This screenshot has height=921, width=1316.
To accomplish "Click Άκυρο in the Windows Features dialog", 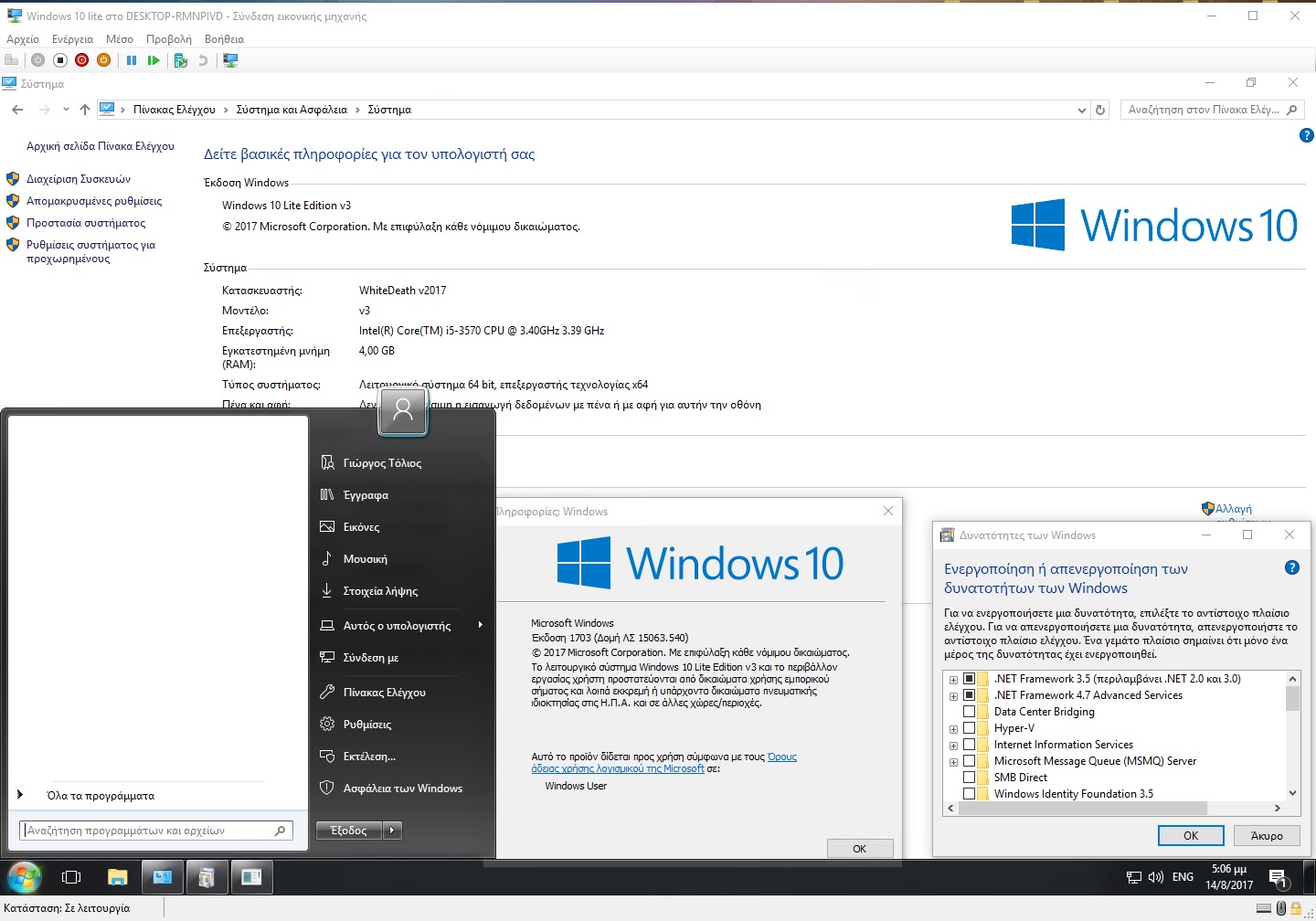I will [1266, 836].
